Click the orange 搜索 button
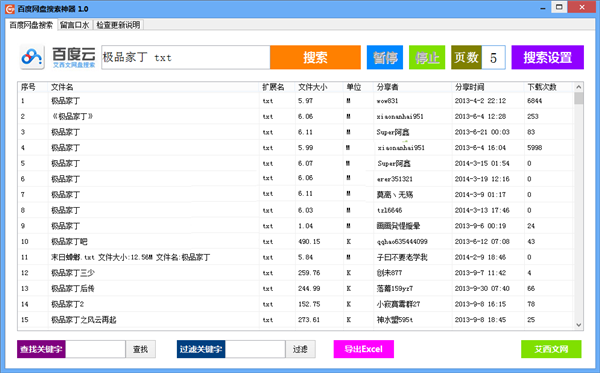Viewport: 600px width, 373px height. (315, 57)
